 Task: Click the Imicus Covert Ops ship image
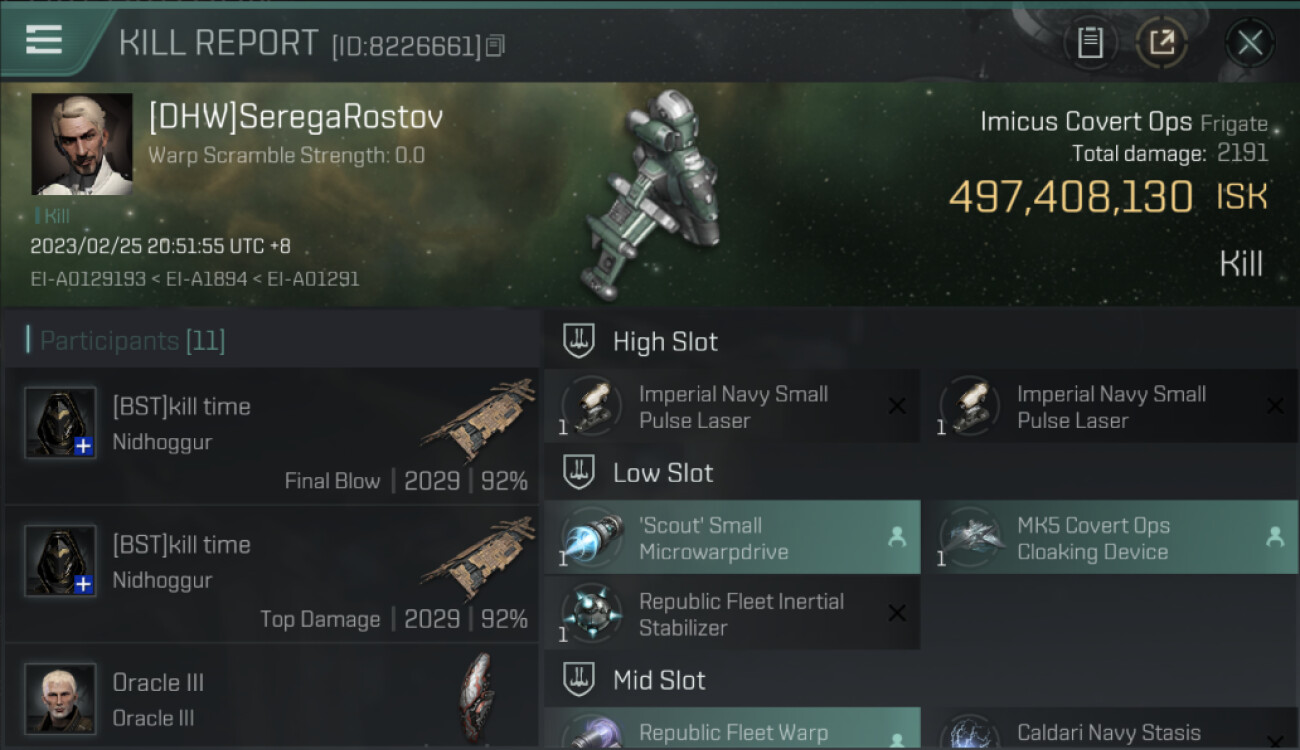tap(655, 195)
